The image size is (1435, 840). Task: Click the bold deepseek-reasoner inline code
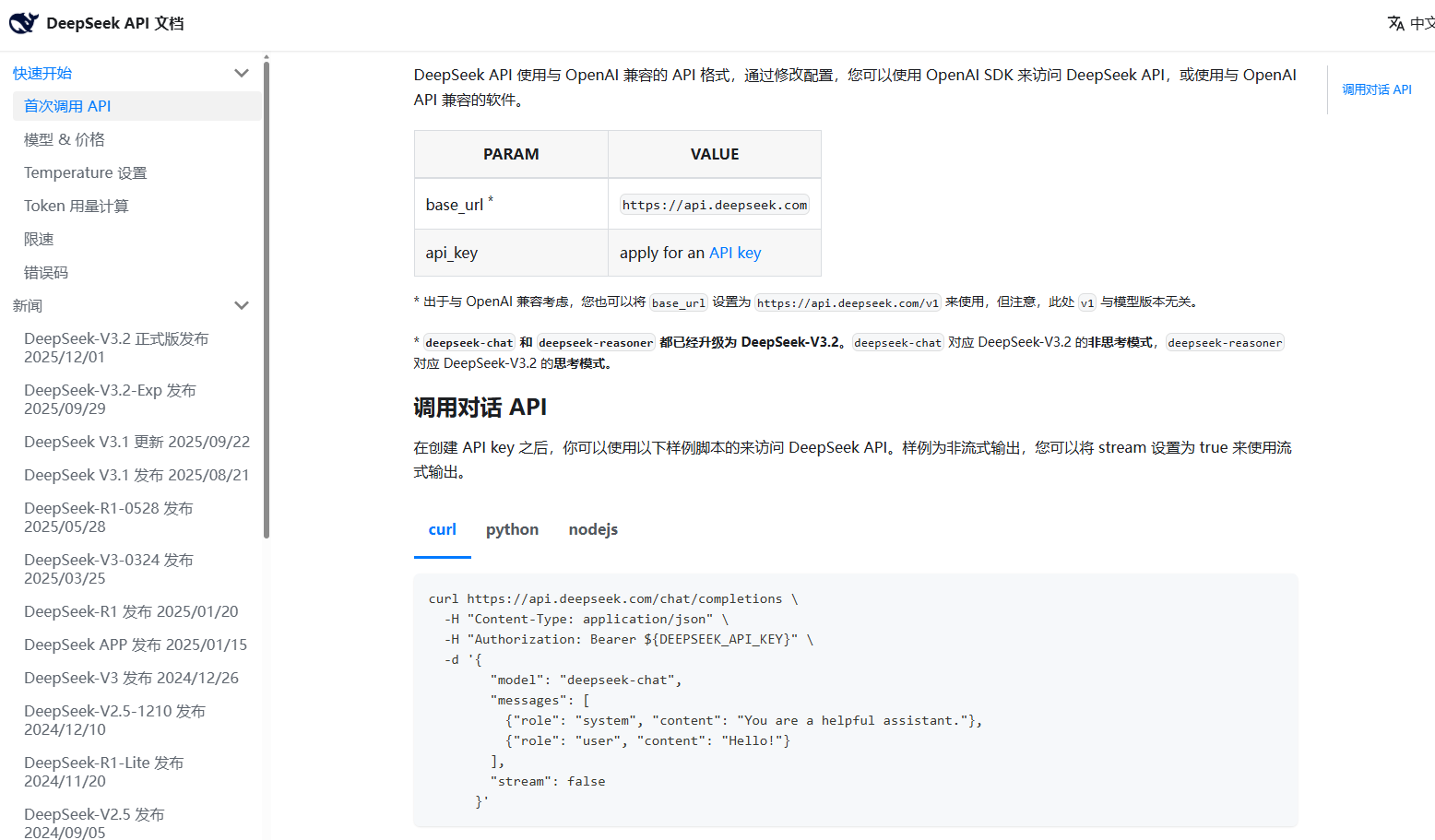pos(596,342)
